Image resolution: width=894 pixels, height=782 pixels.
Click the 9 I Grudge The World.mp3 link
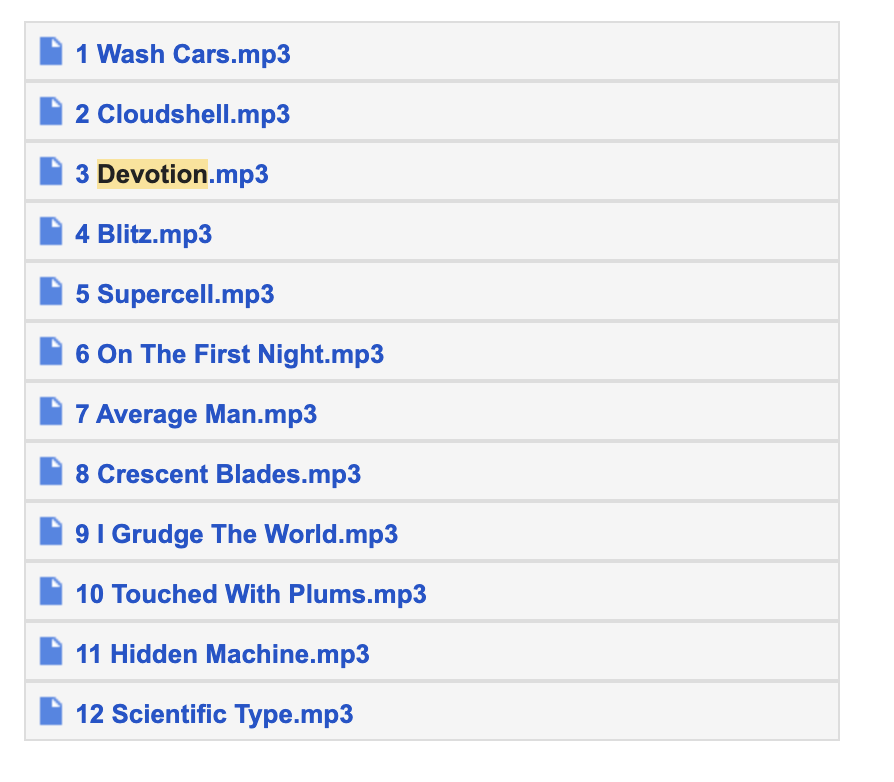click(x=236, y=534)
